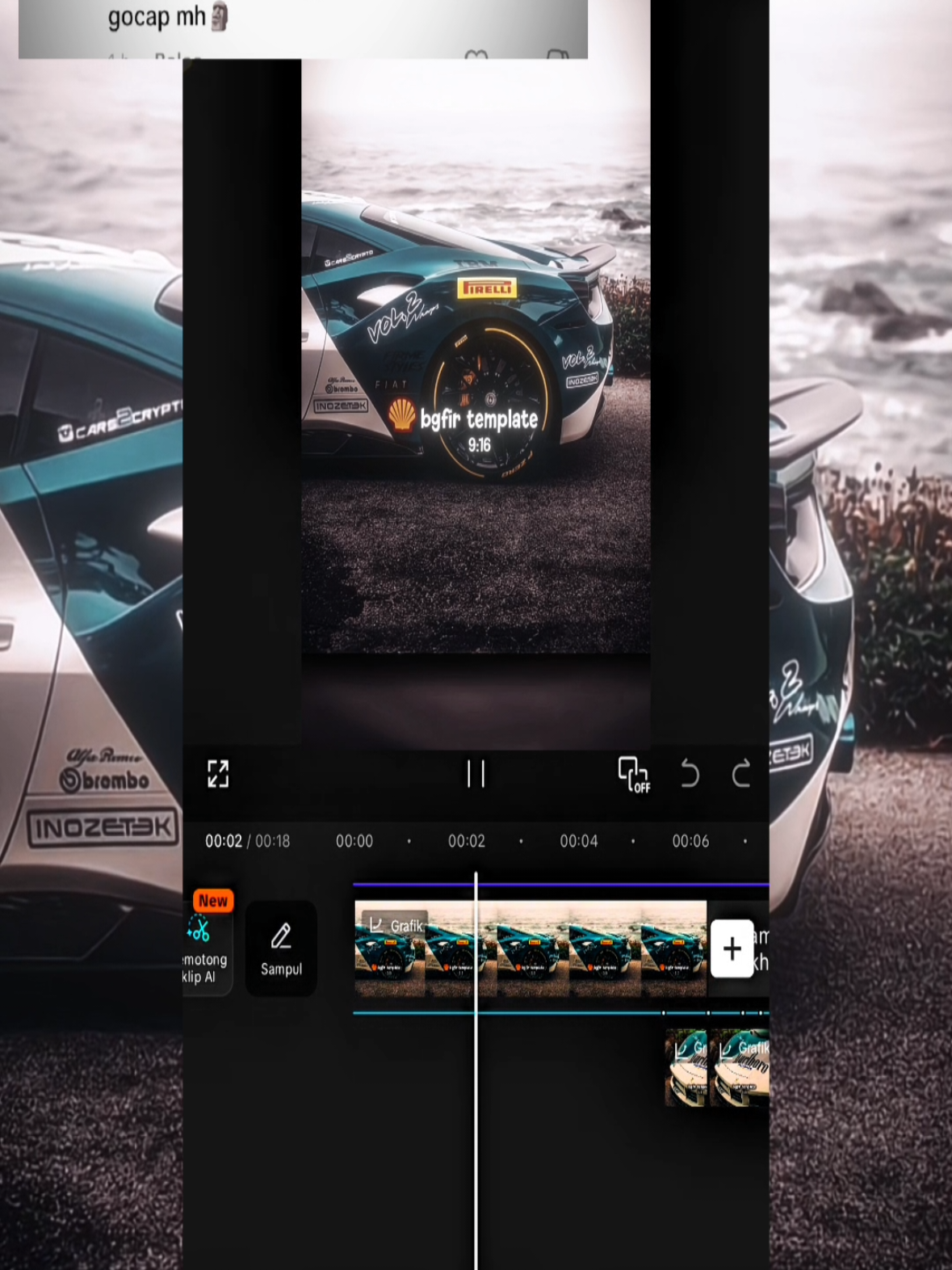This screenshot has width=952, height=1270.
Task: Pause the video playback
Action: 476,774
